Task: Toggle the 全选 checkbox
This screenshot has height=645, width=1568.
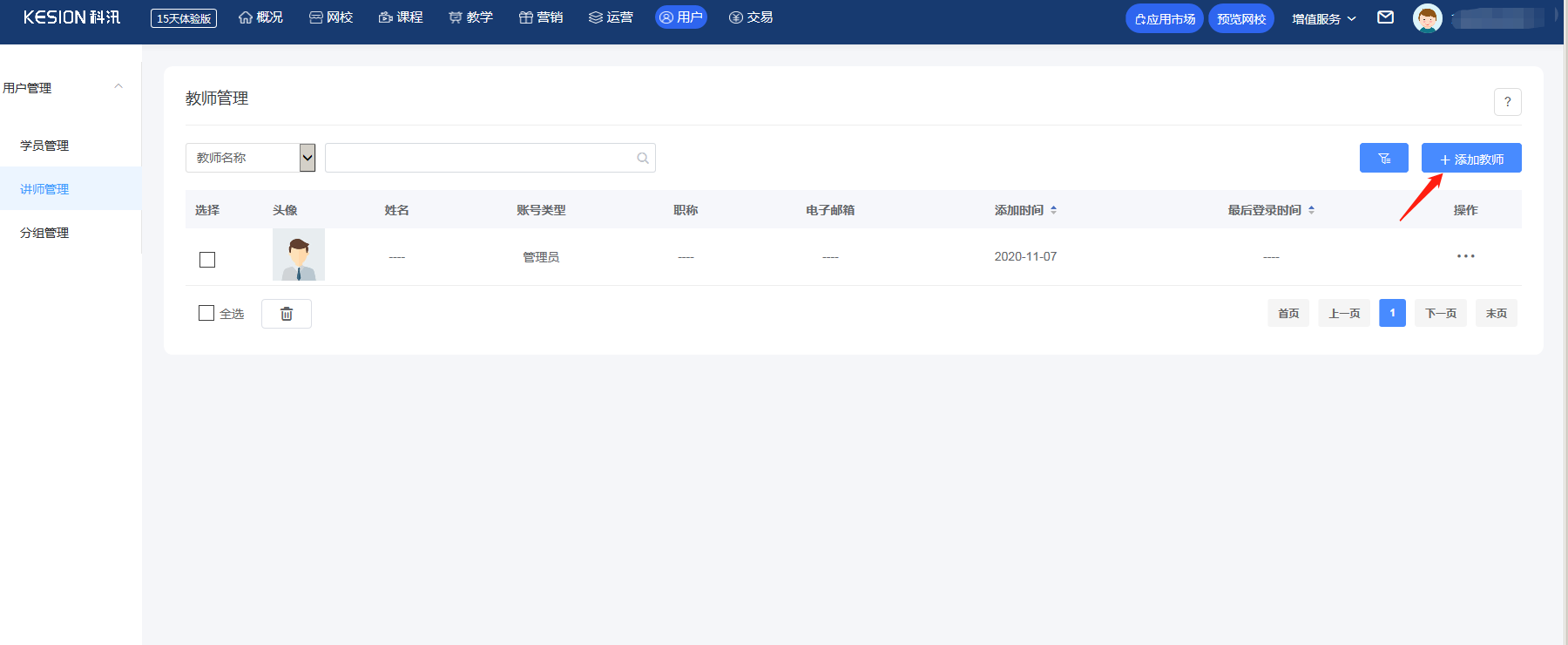Action: (206, 313)
